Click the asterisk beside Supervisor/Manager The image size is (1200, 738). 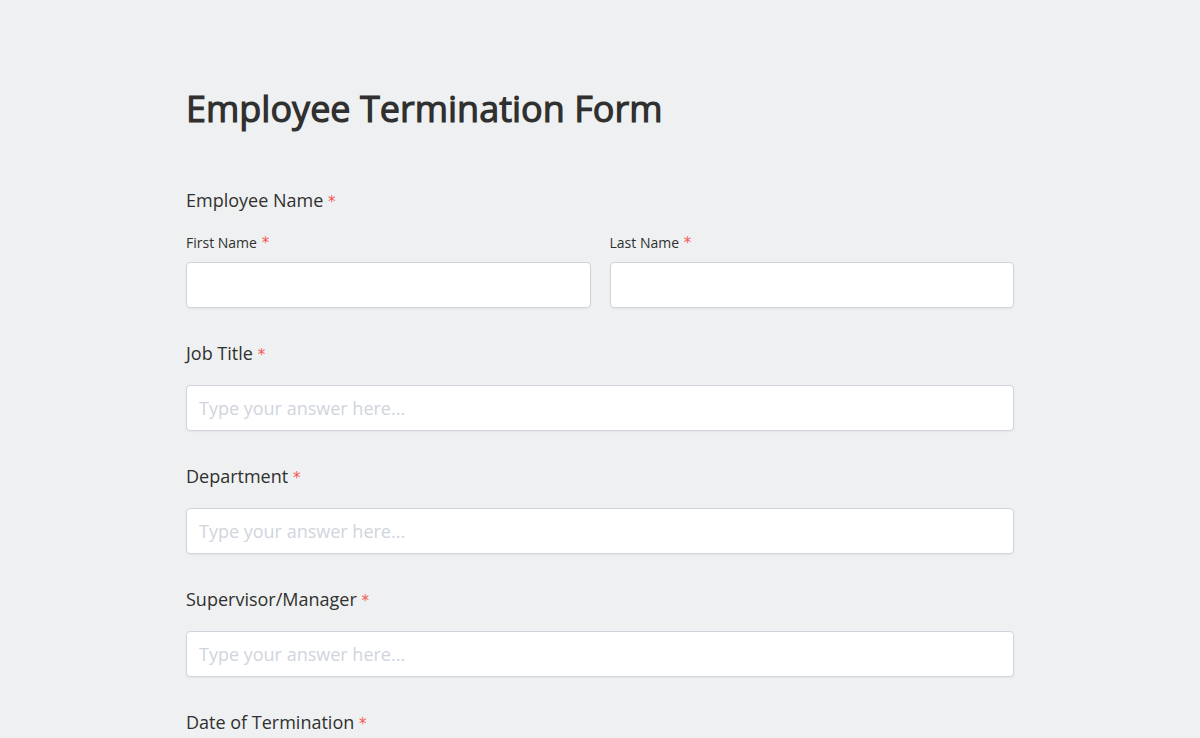point(364,598)
